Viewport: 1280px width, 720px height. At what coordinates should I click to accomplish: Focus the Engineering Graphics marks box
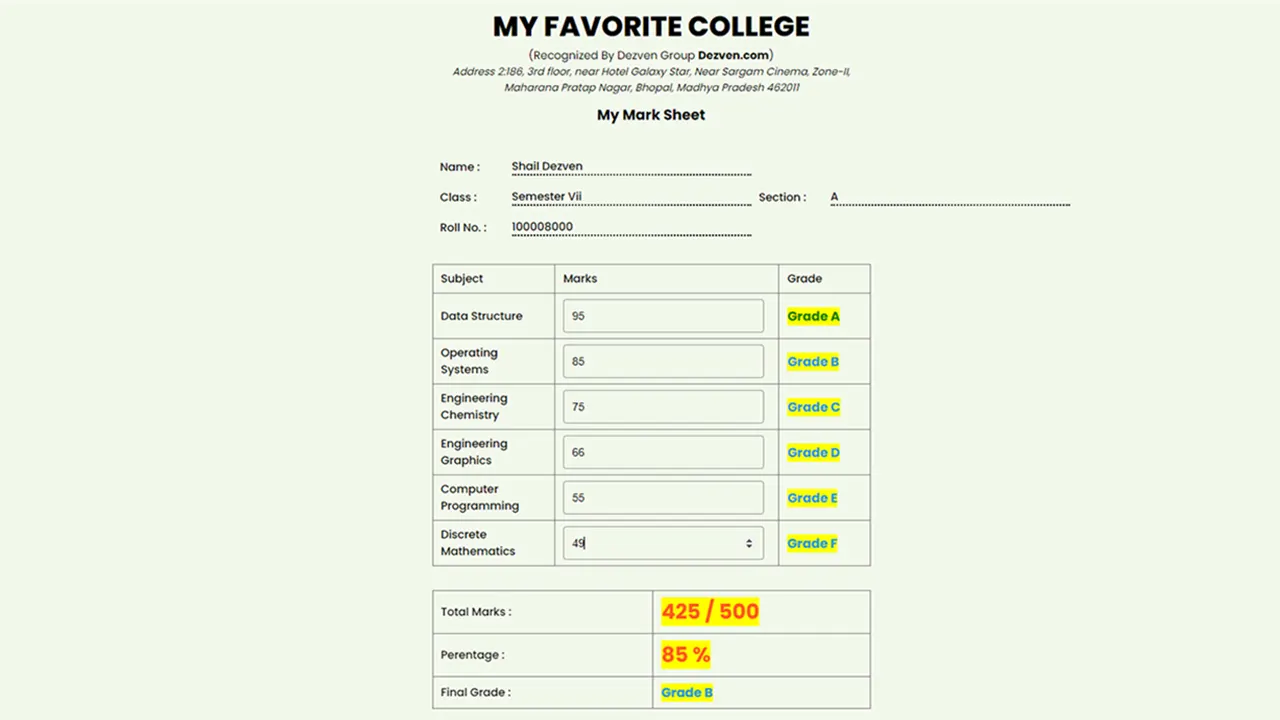coord(662,452)
